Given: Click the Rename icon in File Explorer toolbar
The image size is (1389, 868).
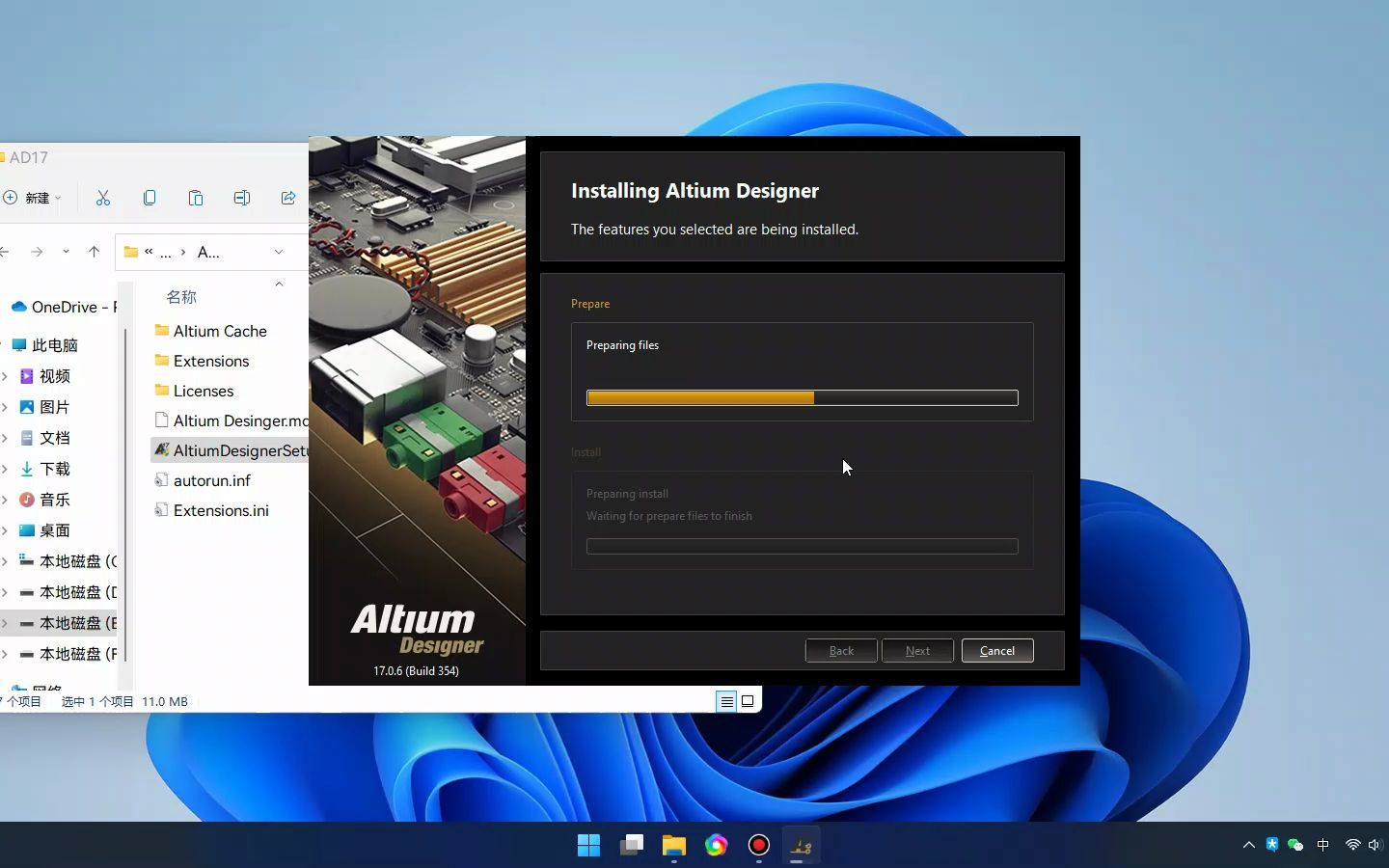Looking at the screenshot, I should click(x=242, y=198).
